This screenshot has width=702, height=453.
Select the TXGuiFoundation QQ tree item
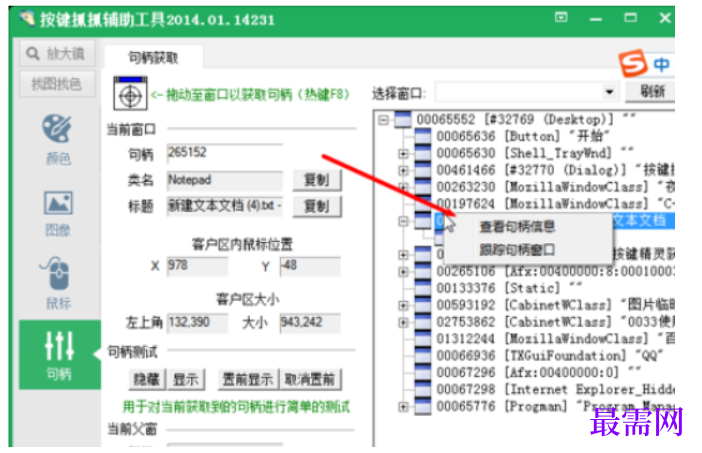[x=548, y=355]
